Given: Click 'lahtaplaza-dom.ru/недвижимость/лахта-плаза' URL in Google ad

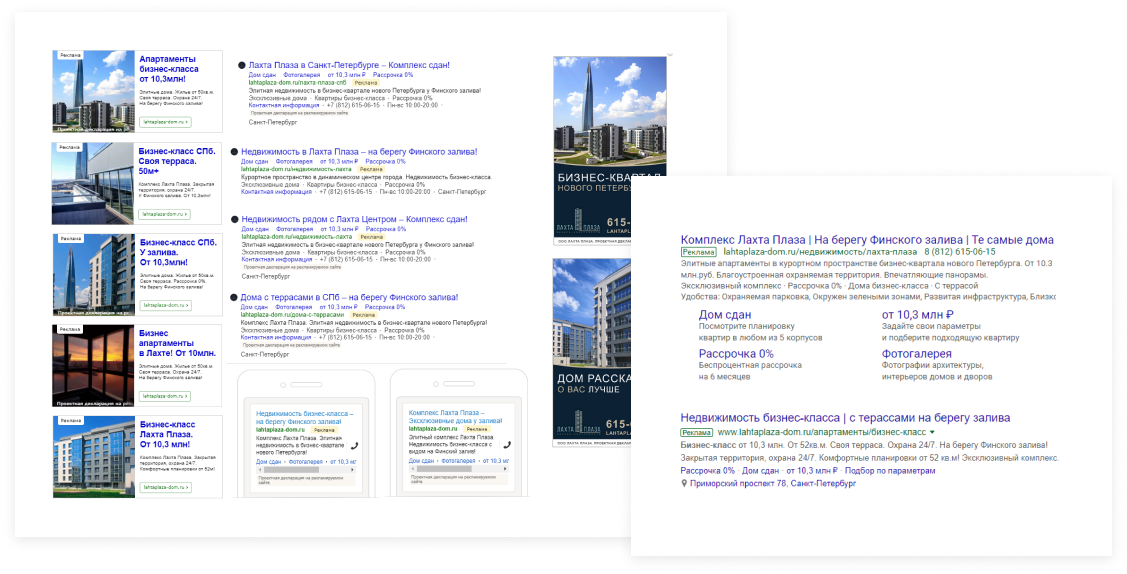Looking at the screenshot, I should [x=820, y=252].
